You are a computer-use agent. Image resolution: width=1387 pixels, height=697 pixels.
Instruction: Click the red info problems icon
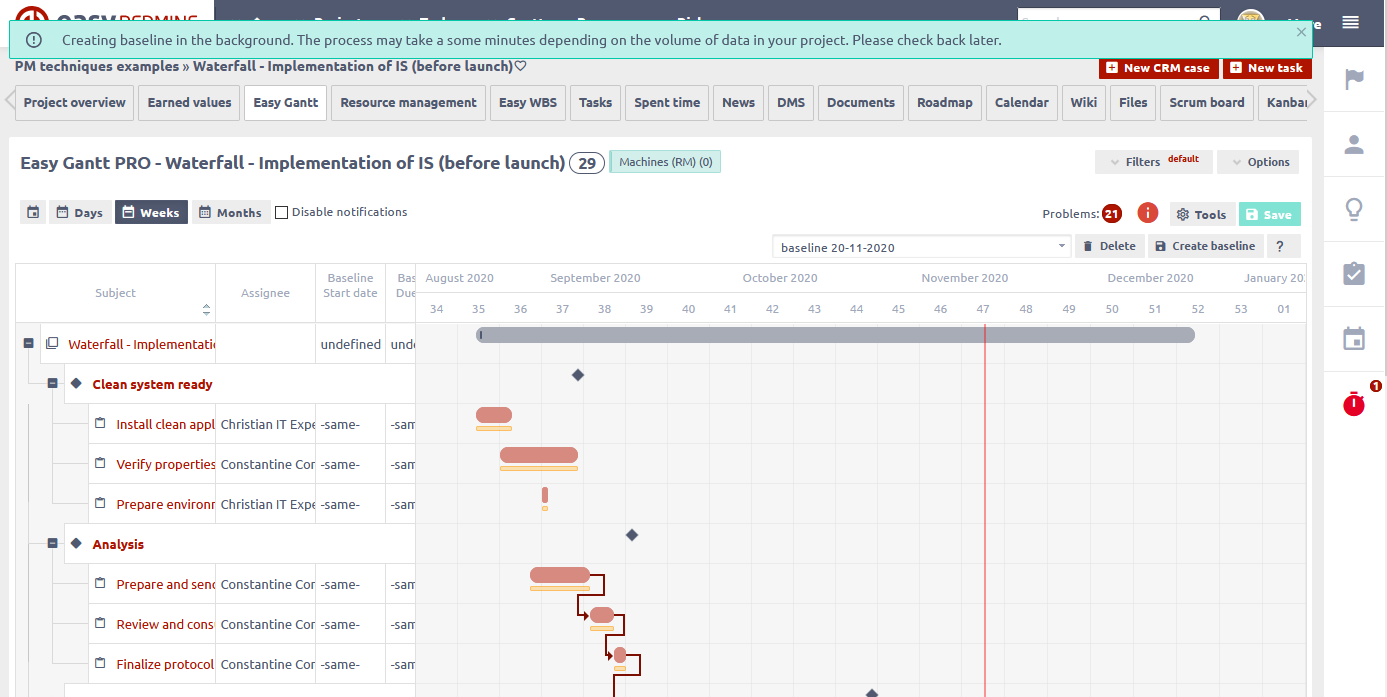1147,214
